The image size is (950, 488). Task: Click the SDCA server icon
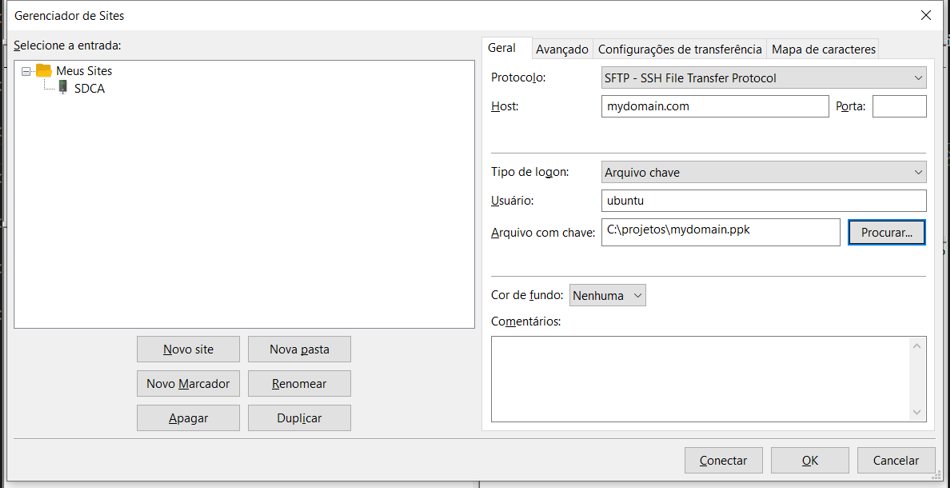coord(63,89)
